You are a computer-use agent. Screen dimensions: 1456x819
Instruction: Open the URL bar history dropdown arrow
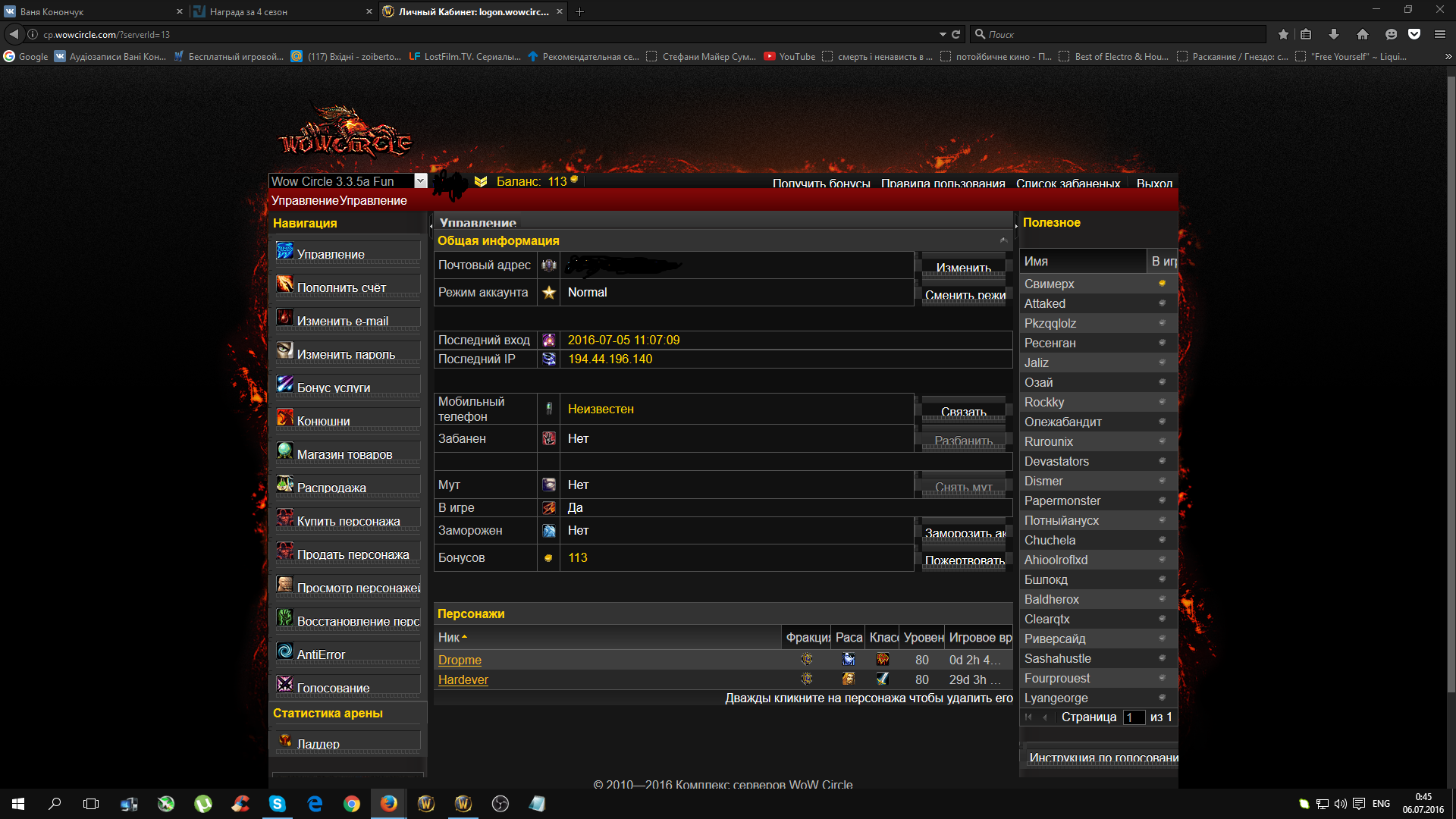943,34
